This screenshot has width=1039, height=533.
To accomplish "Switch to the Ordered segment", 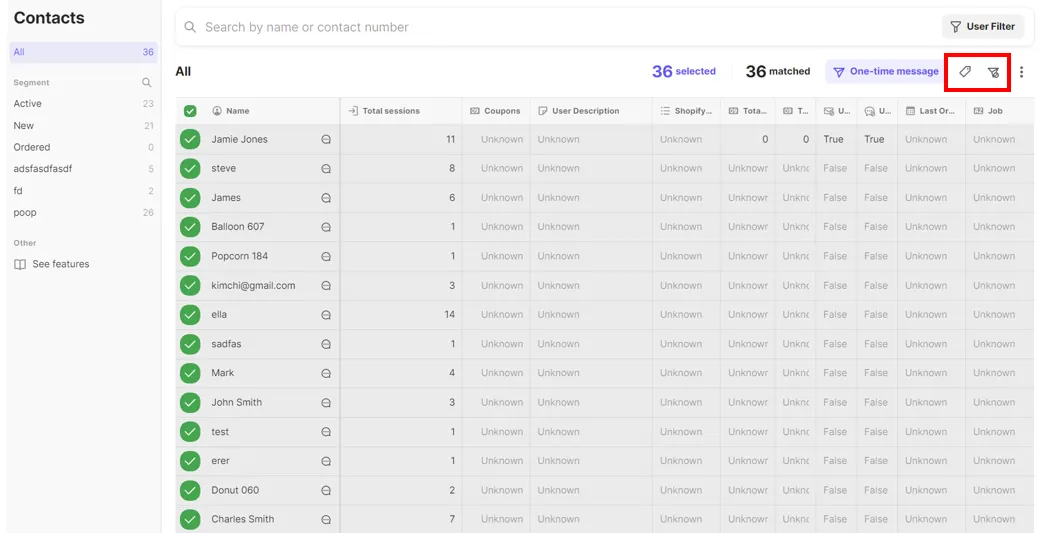I will (x=32, y=147).
